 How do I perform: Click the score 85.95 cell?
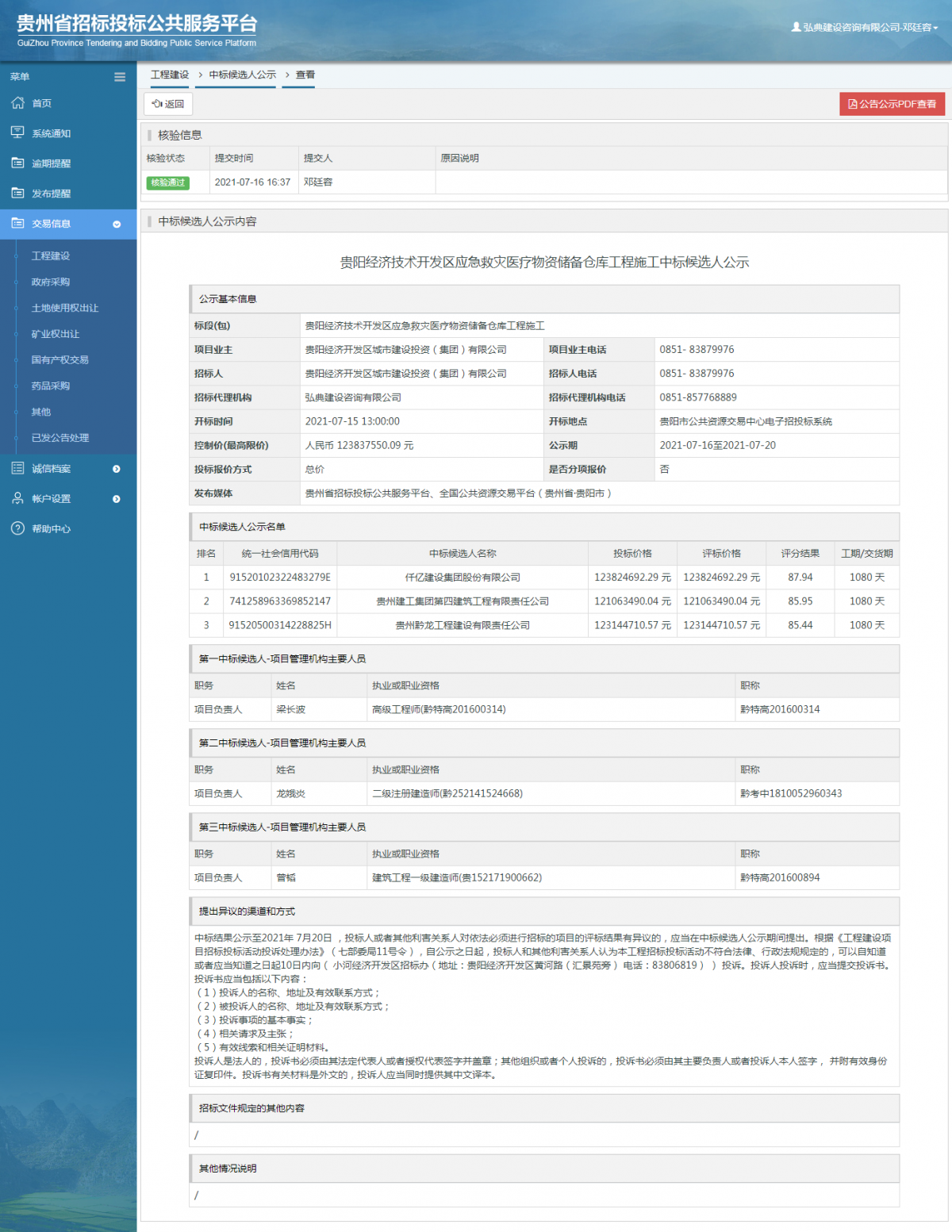tap(800, 601)
